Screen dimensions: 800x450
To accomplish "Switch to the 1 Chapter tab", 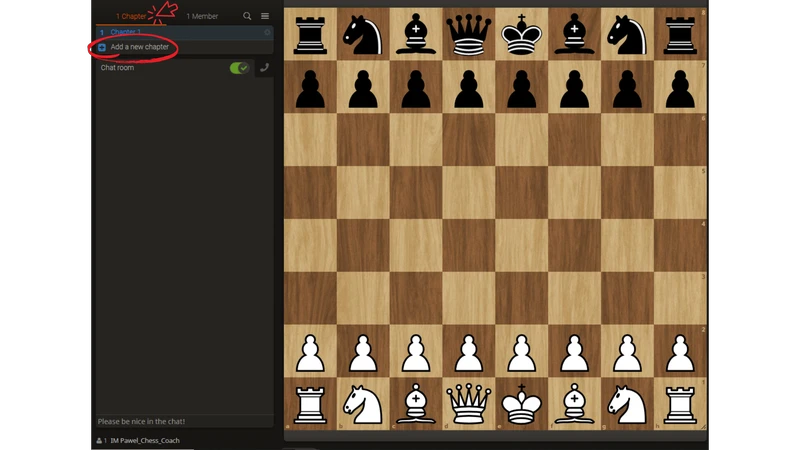I will (x=131, y=16).
